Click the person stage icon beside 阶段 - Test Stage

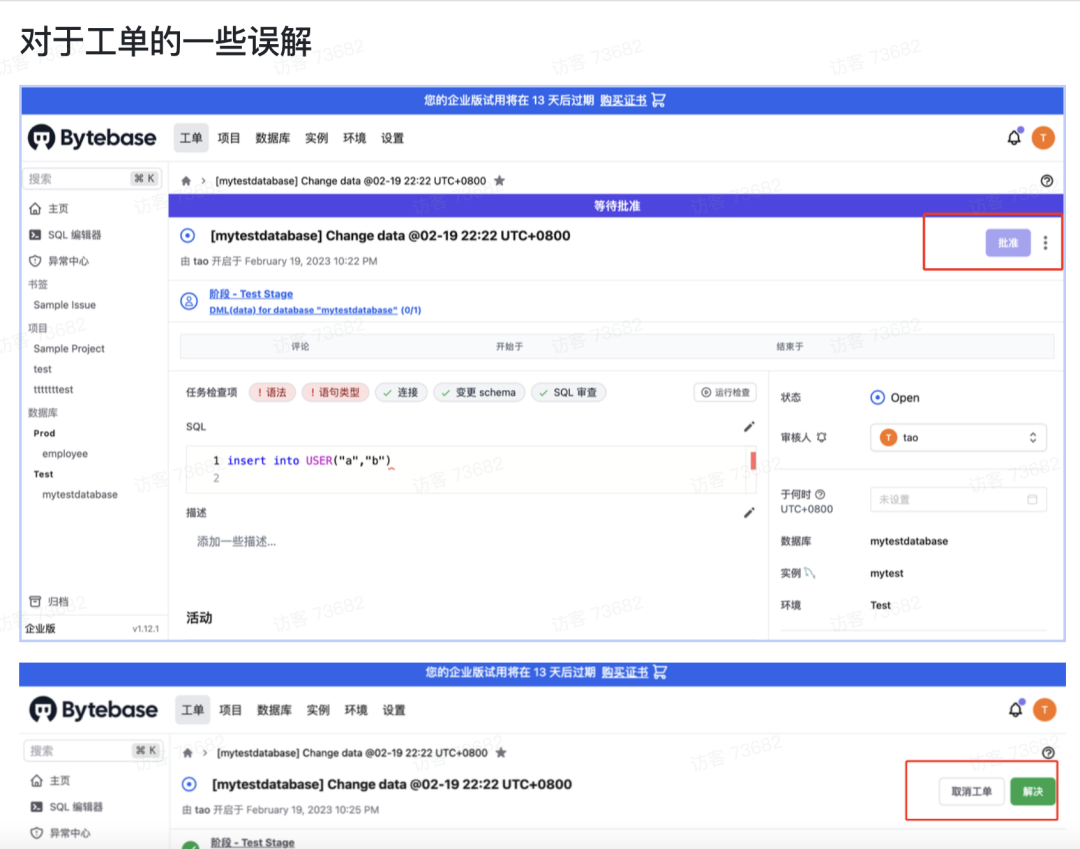tap(189, 302)
